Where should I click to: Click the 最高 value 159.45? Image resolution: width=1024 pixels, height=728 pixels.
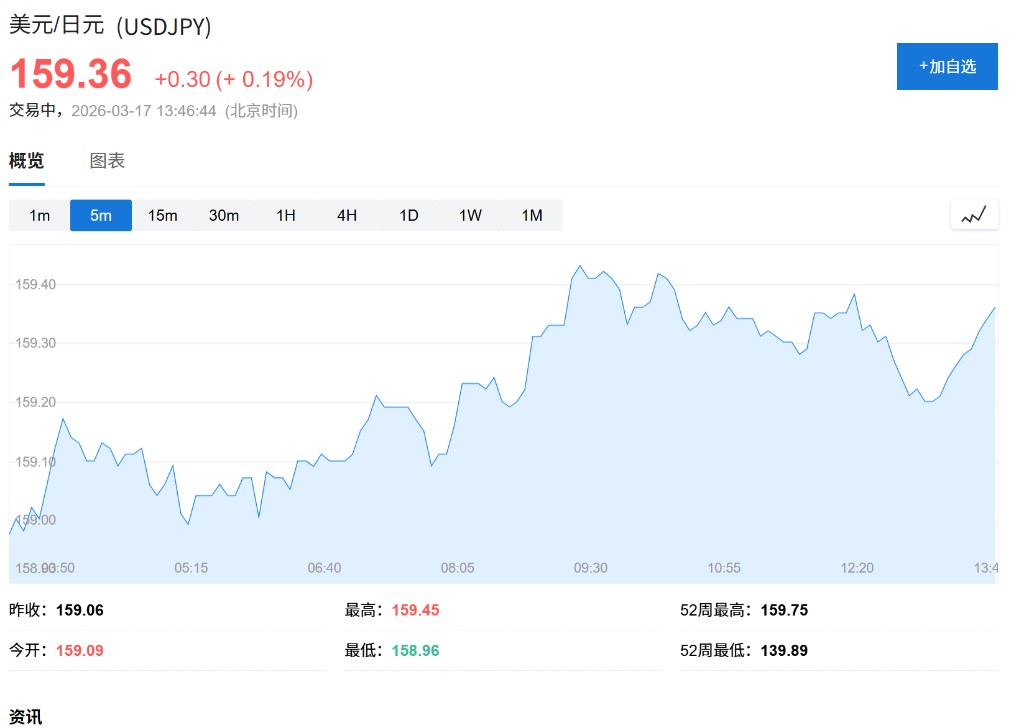416,610
